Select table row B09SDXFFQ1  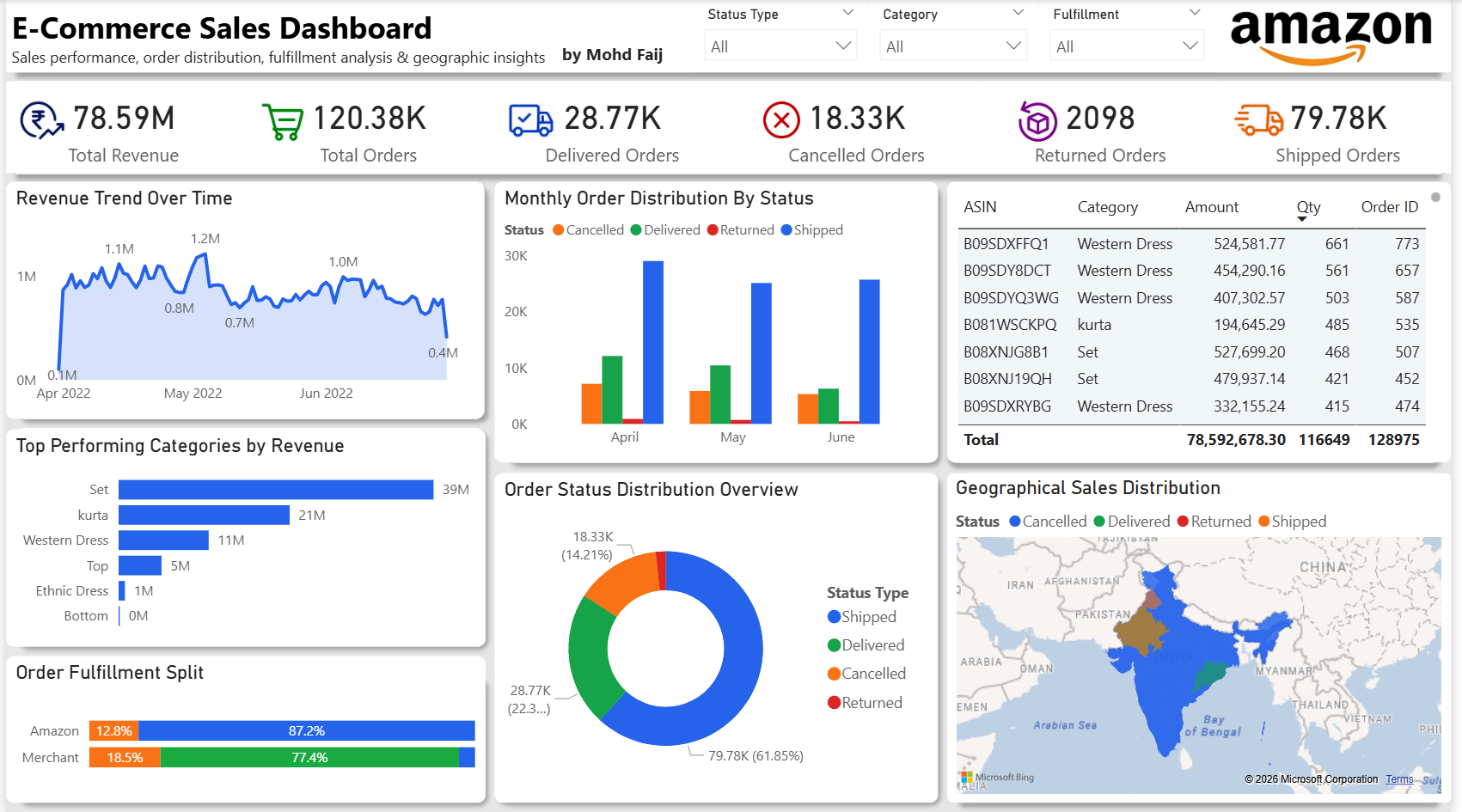[1191, 244]
